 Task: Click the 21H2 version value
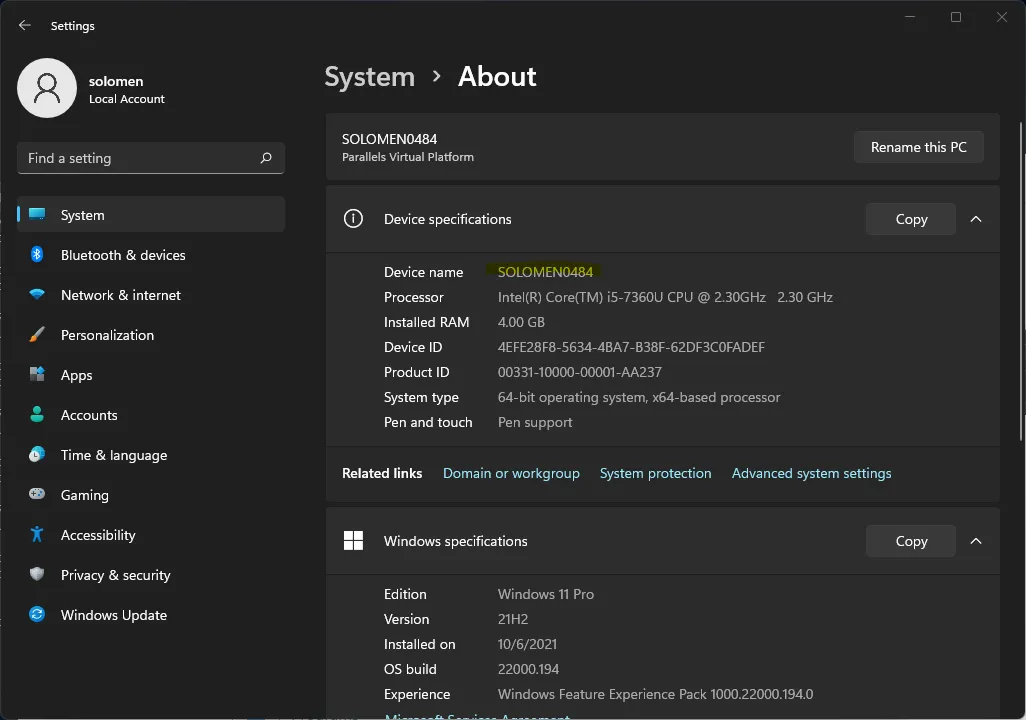click(x=512, y=619)
